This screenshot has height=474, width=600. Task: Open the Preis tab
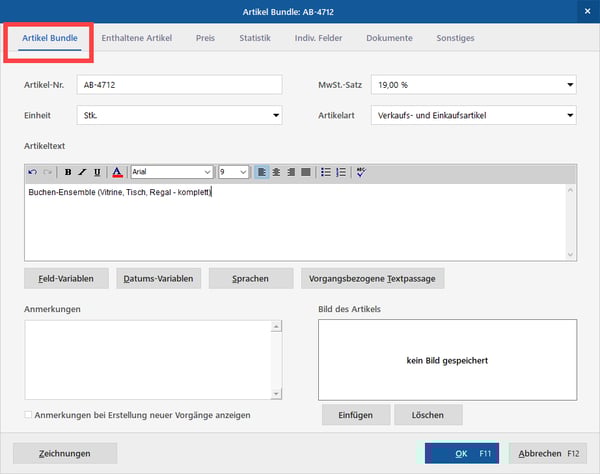(205, 38)
